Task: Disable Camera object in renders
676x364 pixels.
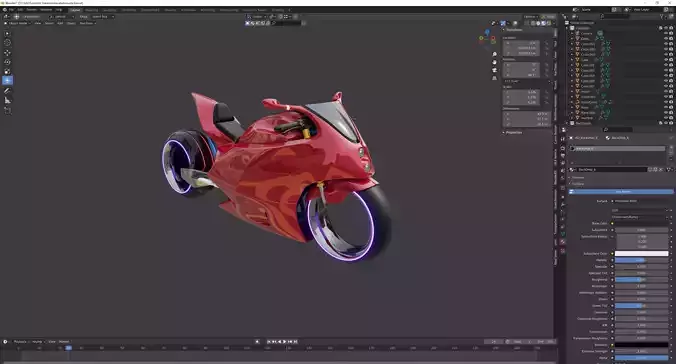Action: (671, 33)
